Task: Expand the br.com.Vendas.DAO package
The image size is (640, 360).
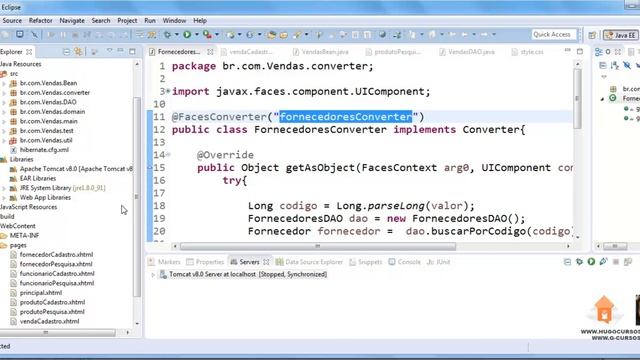Action: coord(4,102)
